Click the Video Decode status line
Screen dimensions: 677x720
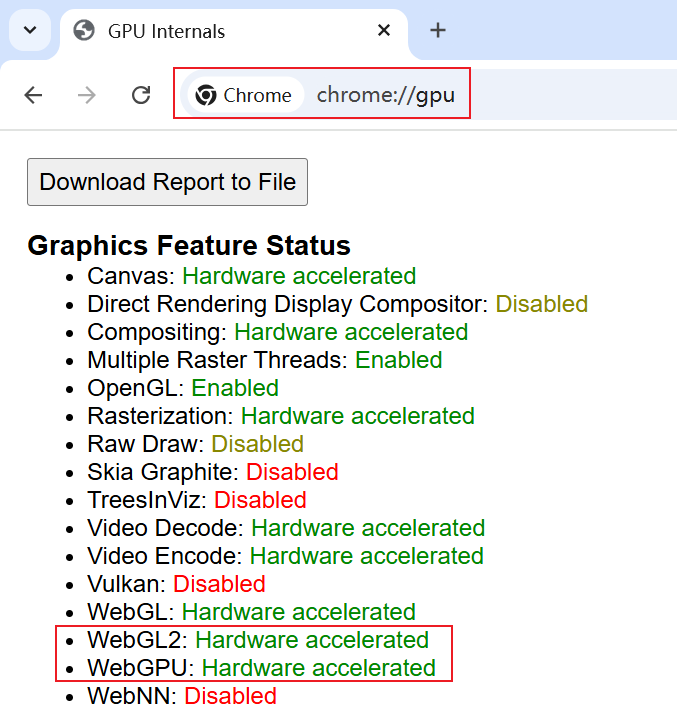[x=286, y=529]
